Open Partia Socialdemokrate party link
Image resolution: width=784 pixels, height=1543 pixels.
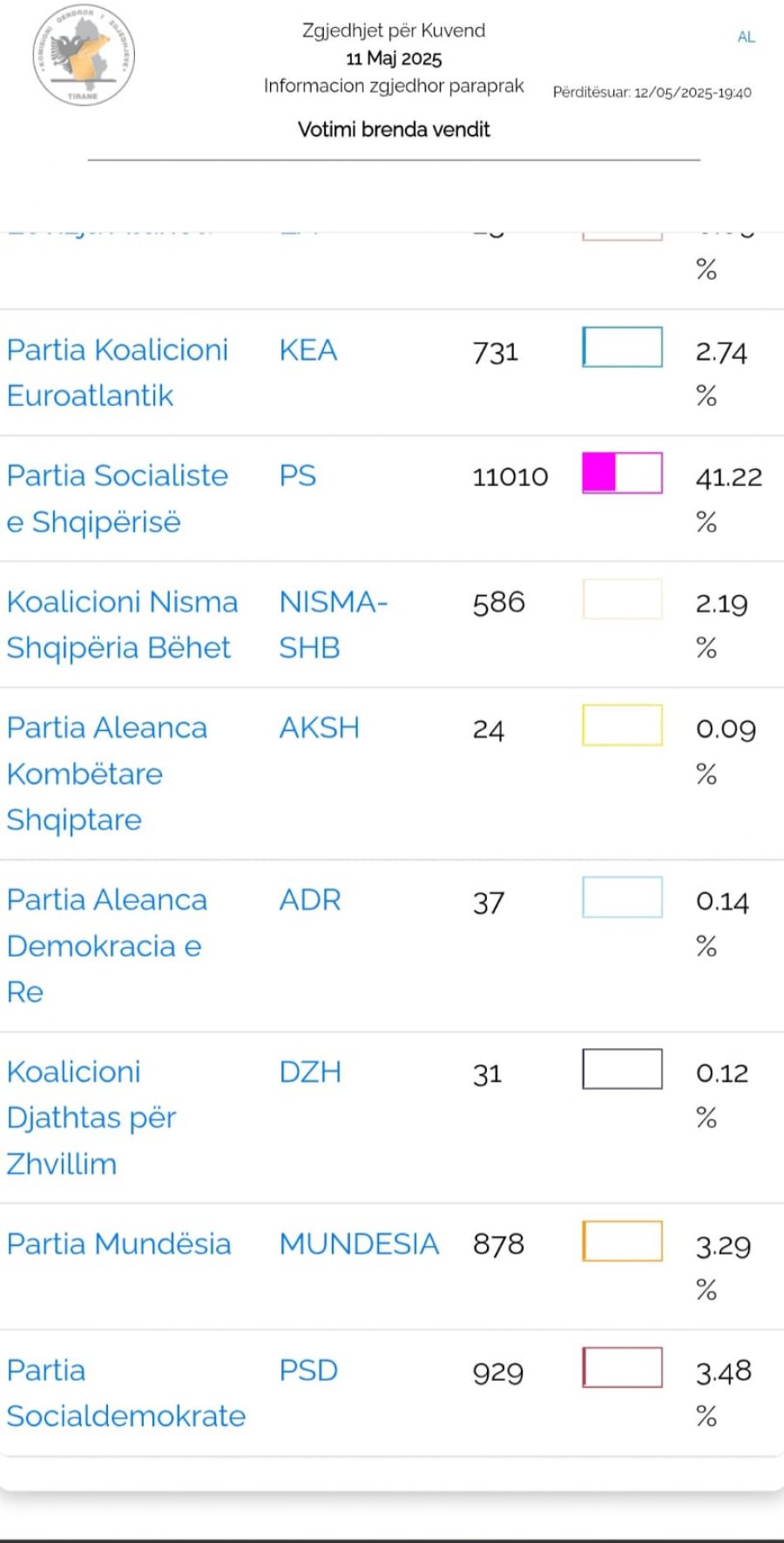[x=125, y=1393]
